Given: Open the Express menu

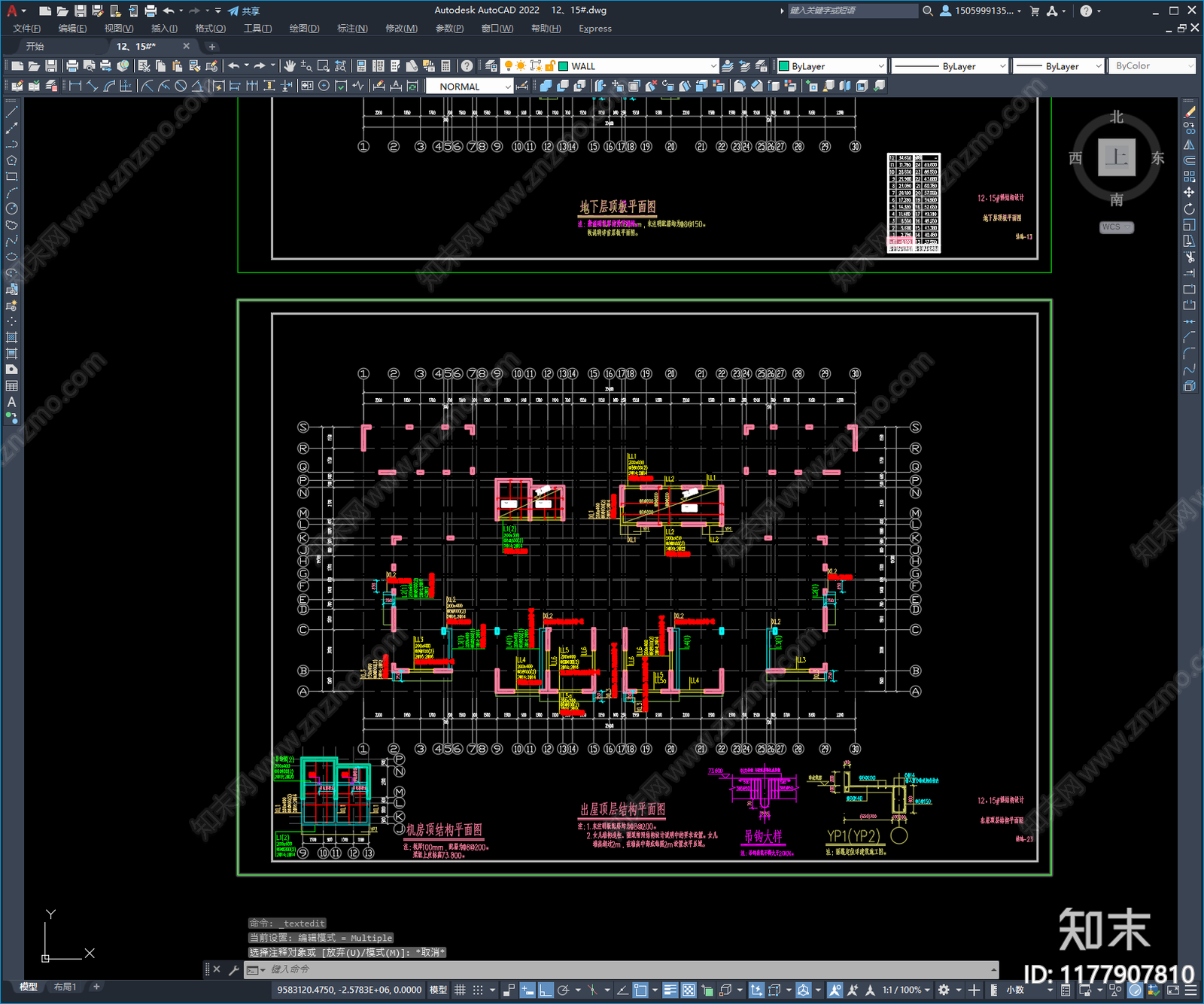Looking at the screenshot, I should click(x=595, y=29).
